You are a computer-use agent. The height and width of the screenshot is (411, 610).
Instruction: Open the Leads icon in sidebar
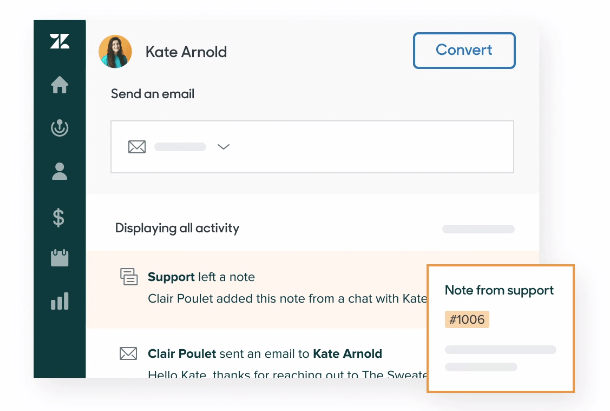pyautogui.click(x=59, y=128)
